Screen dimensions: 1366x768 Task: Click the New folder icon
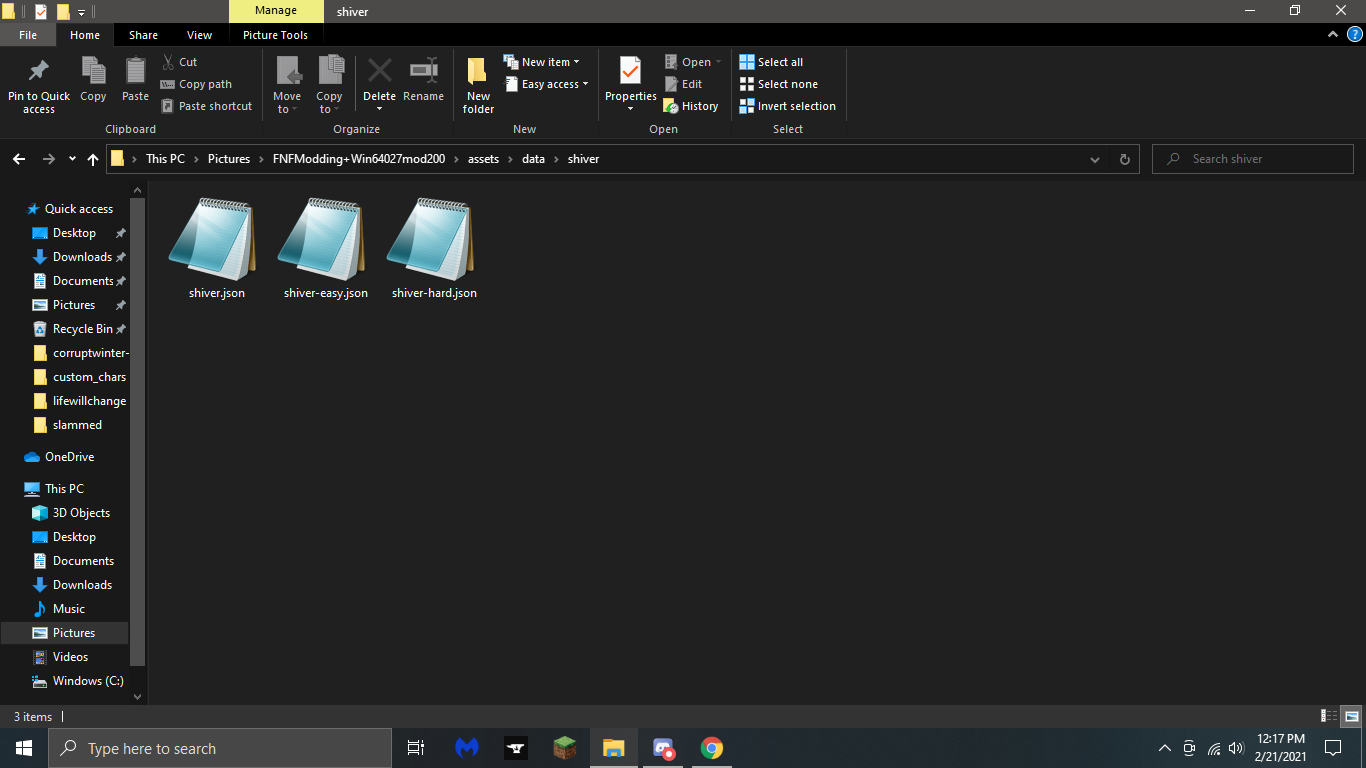coord(477,84)
